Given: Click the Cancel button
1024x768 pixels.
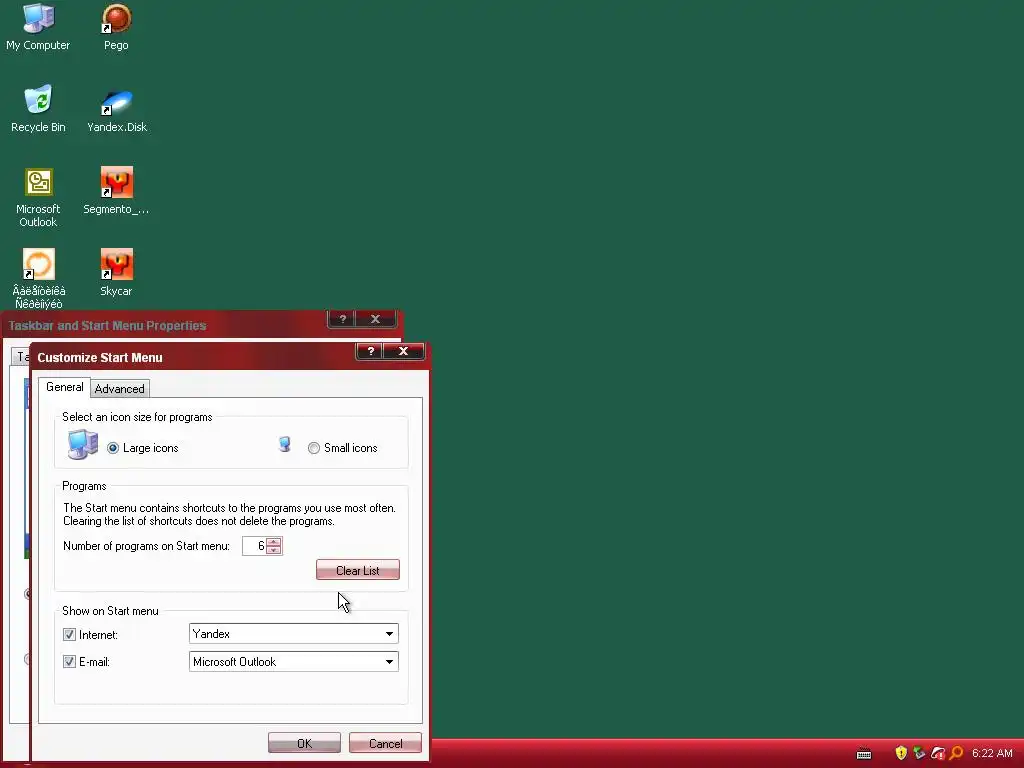Looking at the screenshot, I should coord(385,743).
